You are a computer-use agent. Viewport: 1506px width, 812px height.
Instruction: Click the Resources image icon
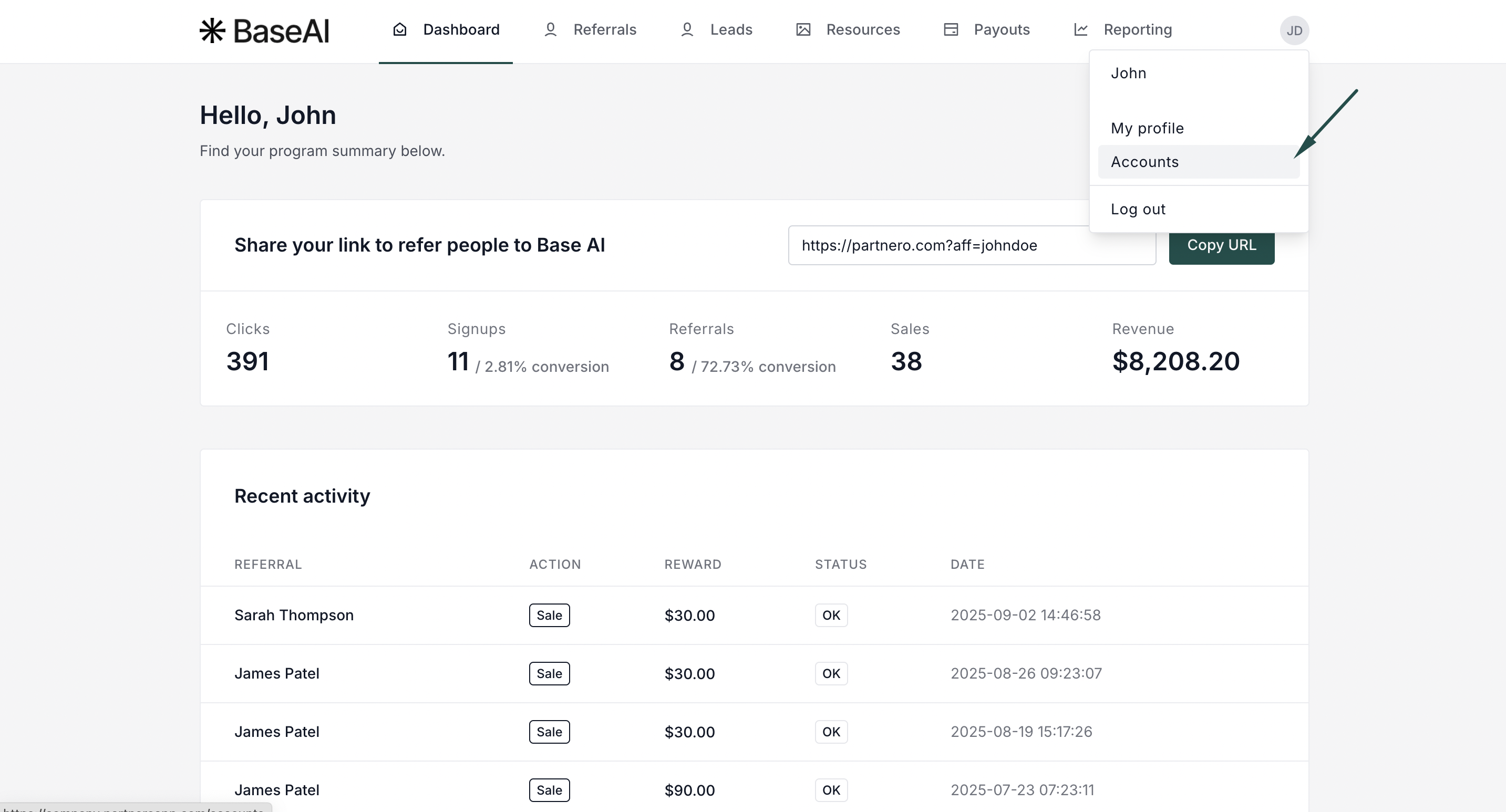coord(803,30)
